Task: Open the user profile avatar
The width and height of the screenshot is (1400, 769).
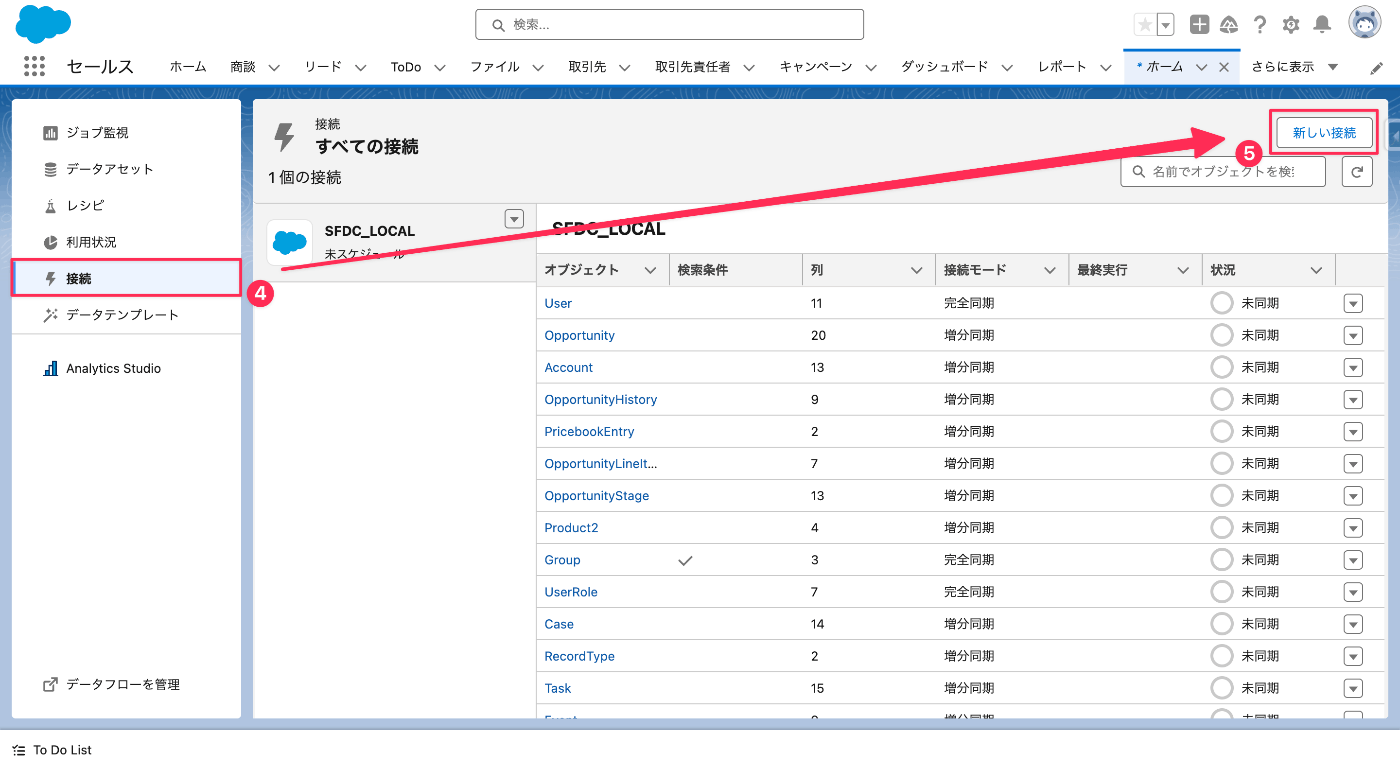Action: 1365,24
